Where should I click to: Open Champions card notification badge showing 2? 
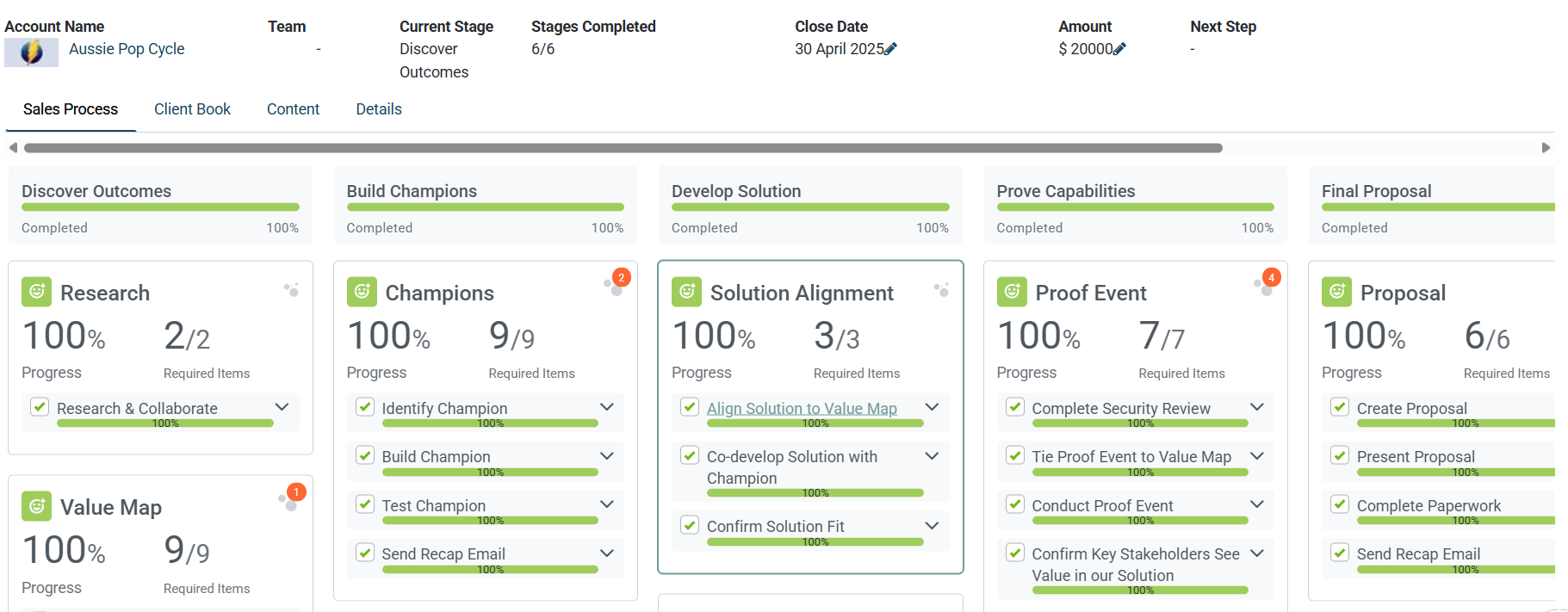pyautogui.click(x=621, y=277)
